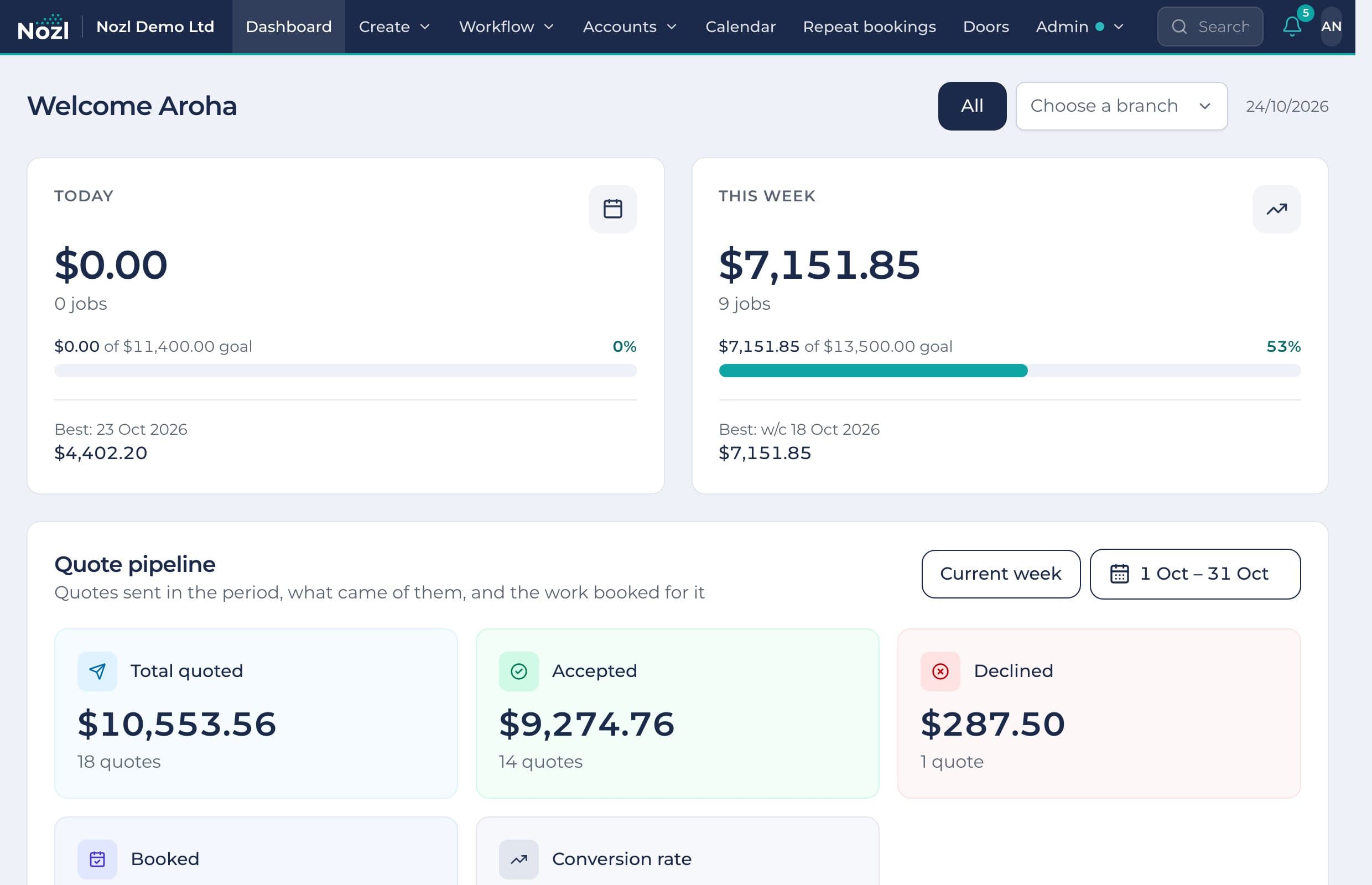Click the 14 quotes count
Viewport: 1372px width, 885px height.
pos(541,762)
